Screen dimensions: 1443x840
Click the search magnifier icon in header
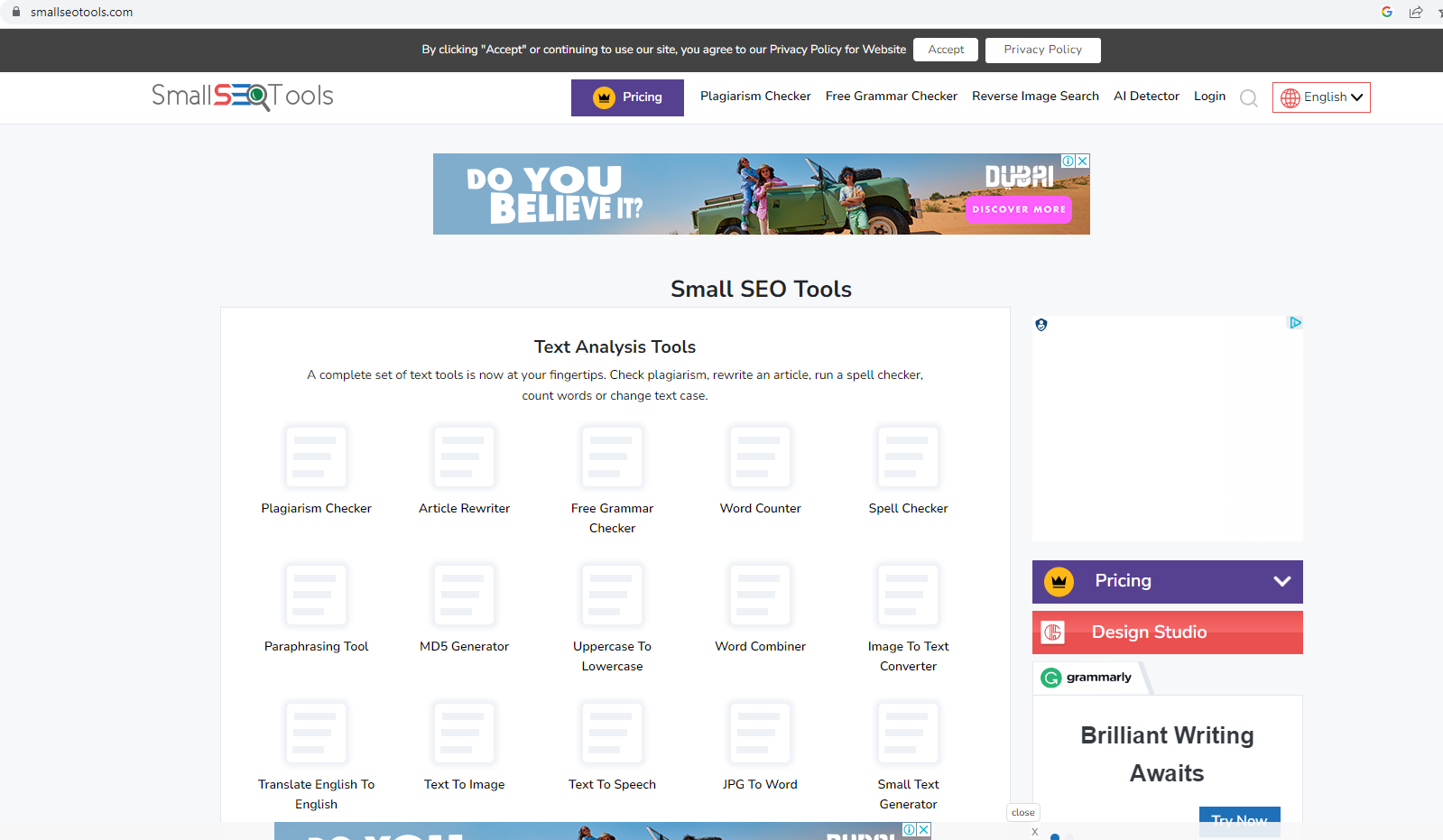(1249, 98)
